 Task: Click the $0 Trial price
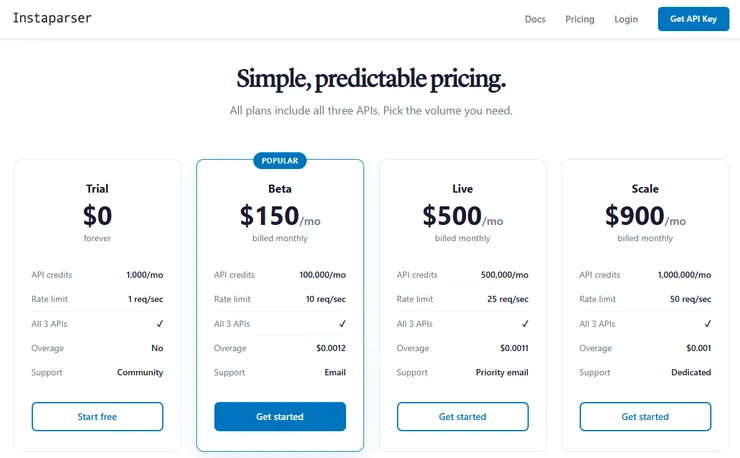tap(97, 215)
